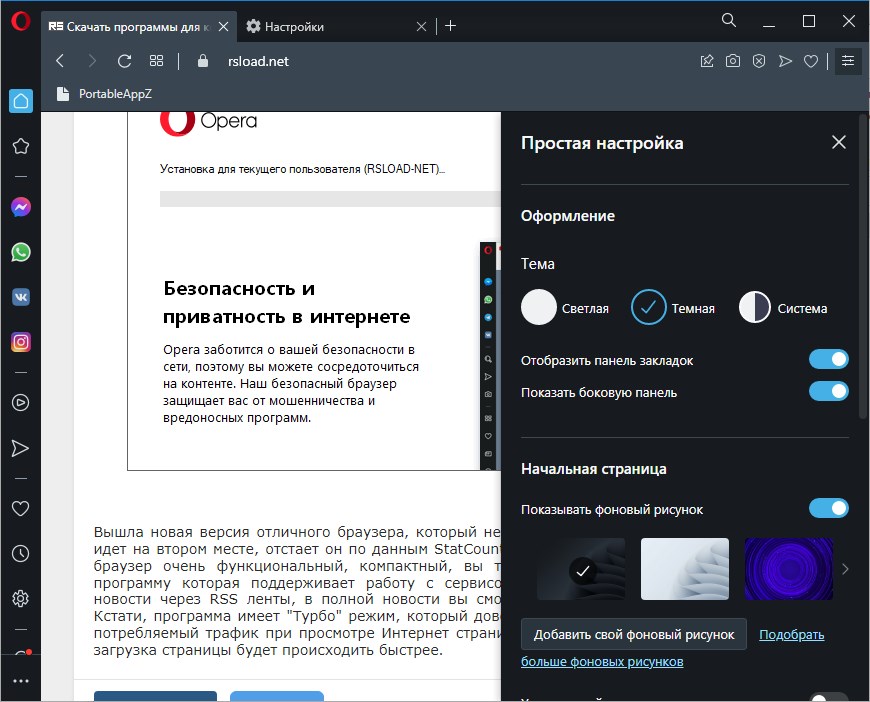
Task: Open Facebook Messenger in the sidebar
Action: pos(21,208)
